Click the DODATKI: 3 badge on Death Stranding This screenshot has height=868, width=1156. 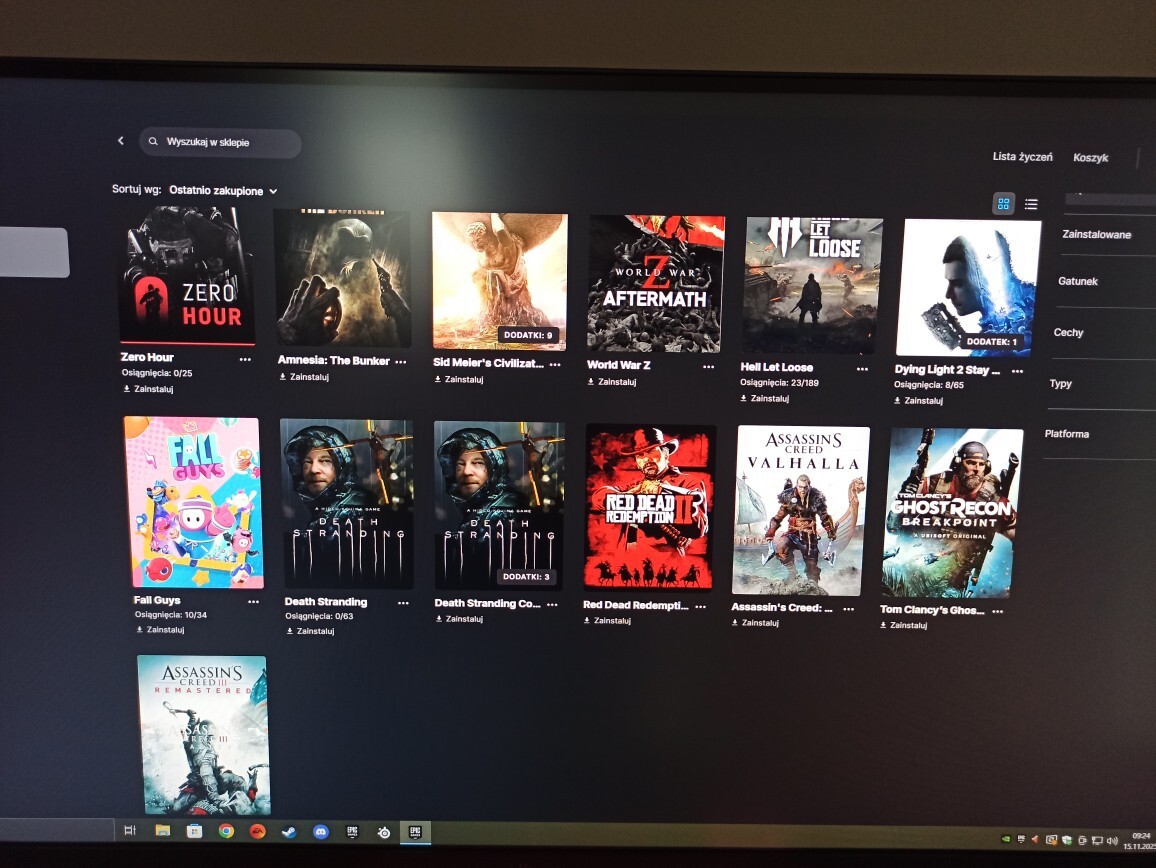click(526, 577)
